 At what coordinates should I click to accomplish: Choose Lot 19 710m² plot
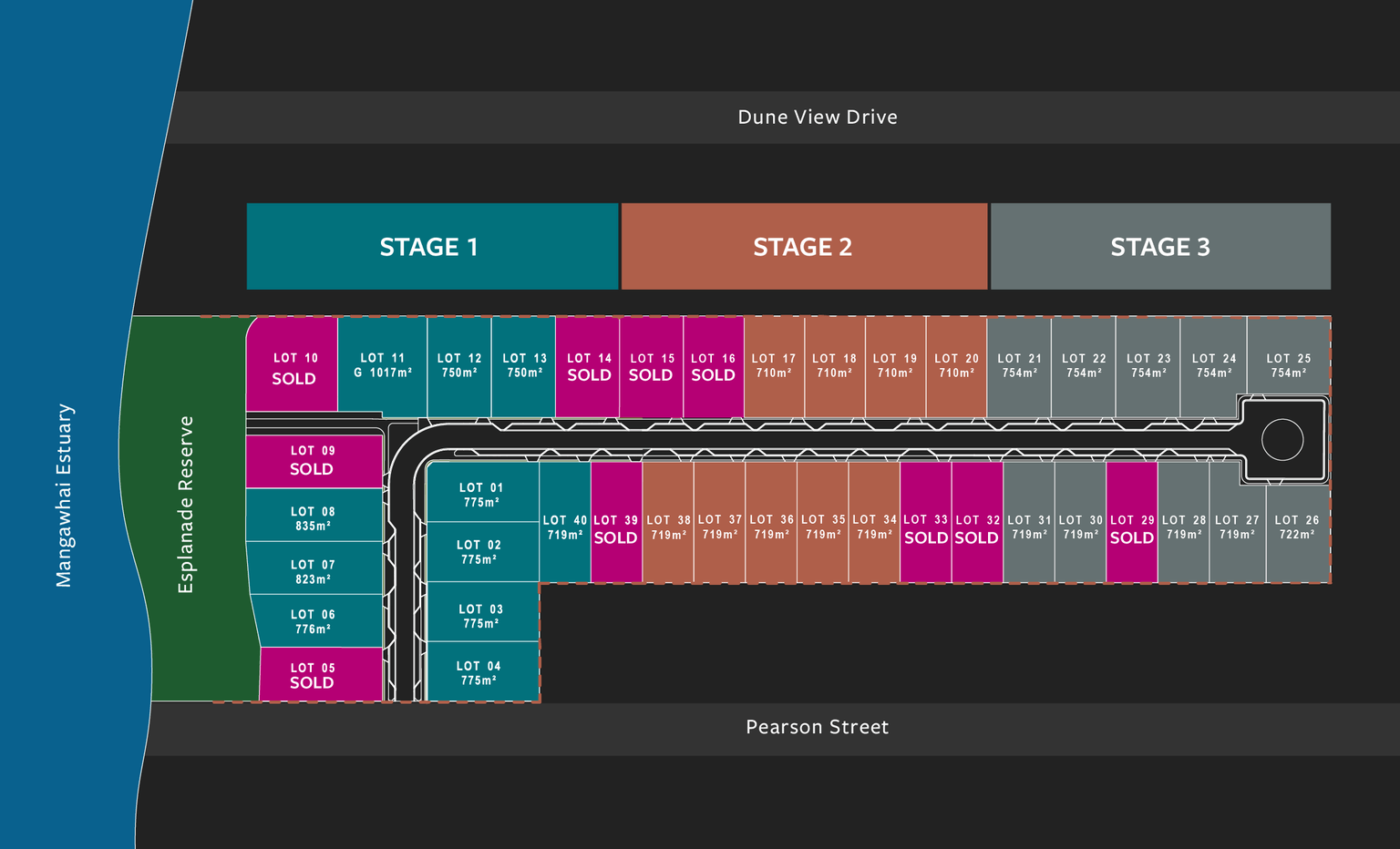(x=896, y=366)
